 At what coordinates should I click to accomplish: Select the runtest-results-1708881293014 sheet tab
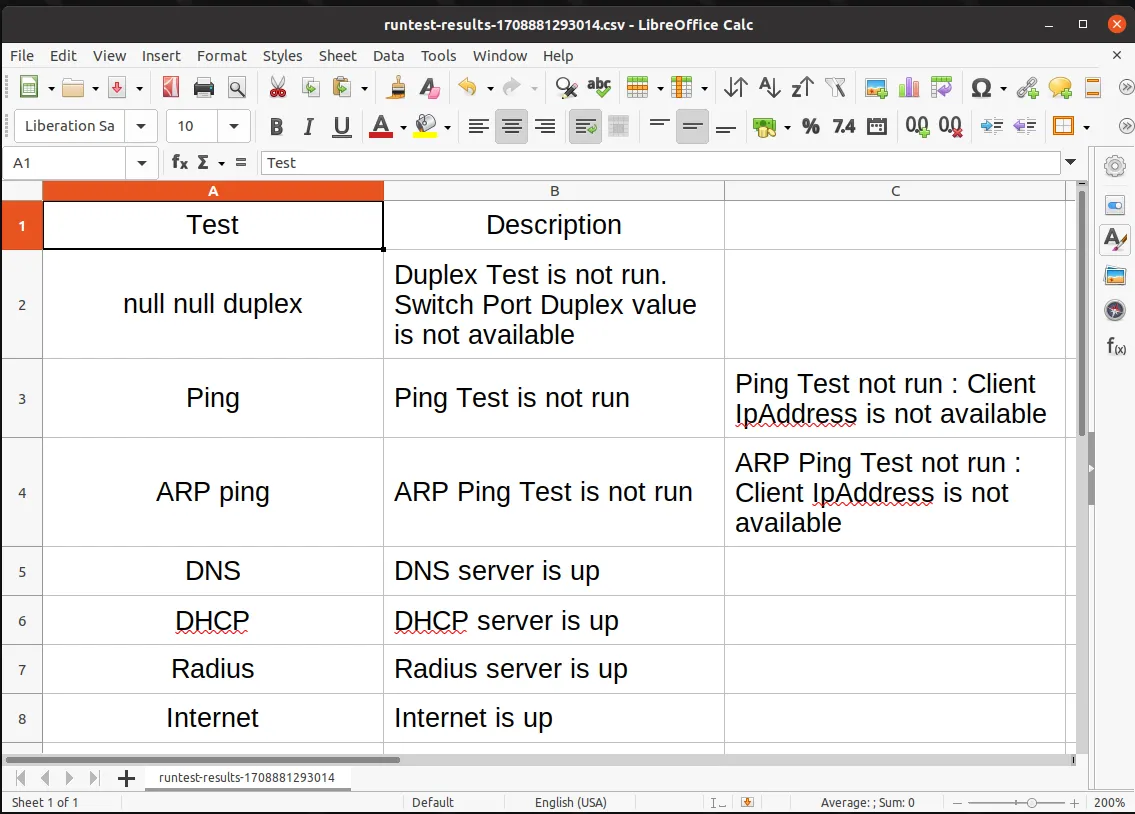[x=247, y=778]
